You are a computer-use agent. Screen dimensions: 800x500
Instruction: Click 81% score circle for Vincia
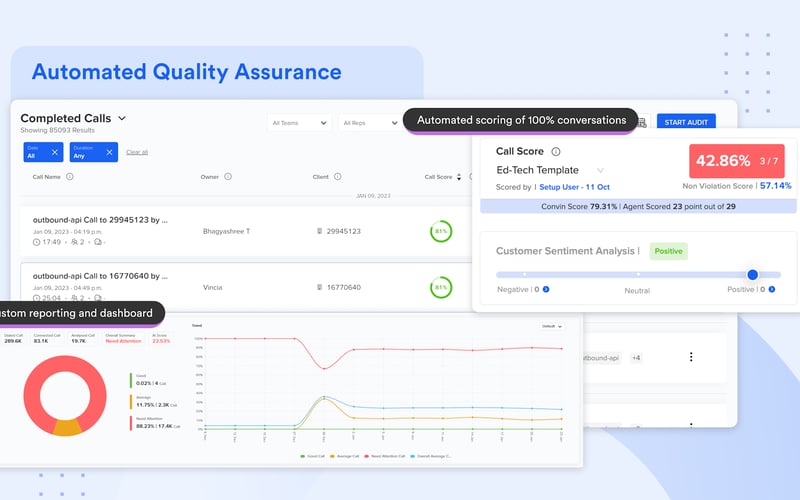[x=441, y=287]
